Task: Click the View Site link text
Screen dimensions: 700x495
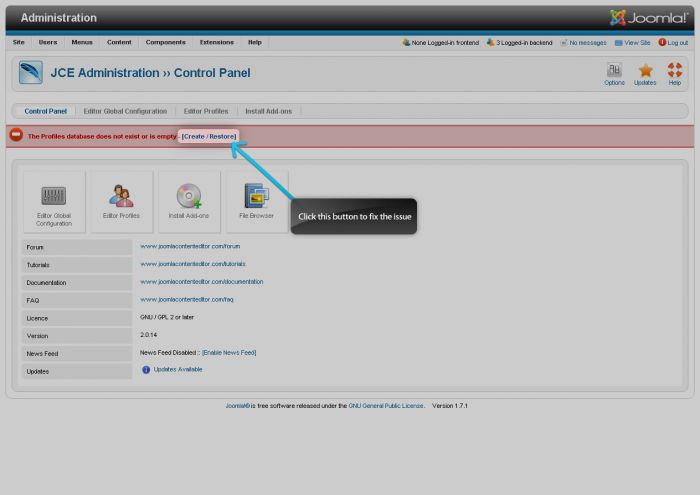Action: tap(637, 43)
